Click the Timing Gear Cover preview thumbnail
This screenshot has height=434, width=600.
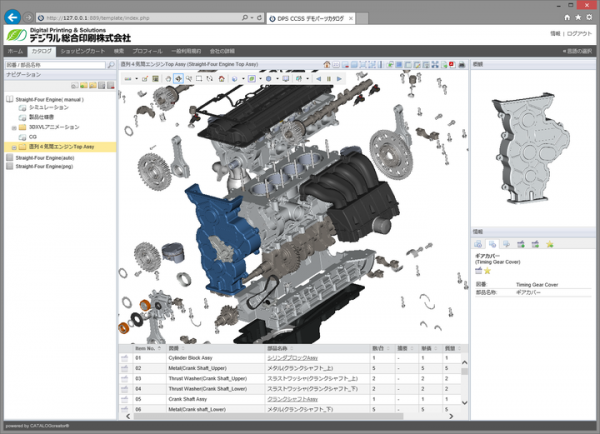pos(532,147)
